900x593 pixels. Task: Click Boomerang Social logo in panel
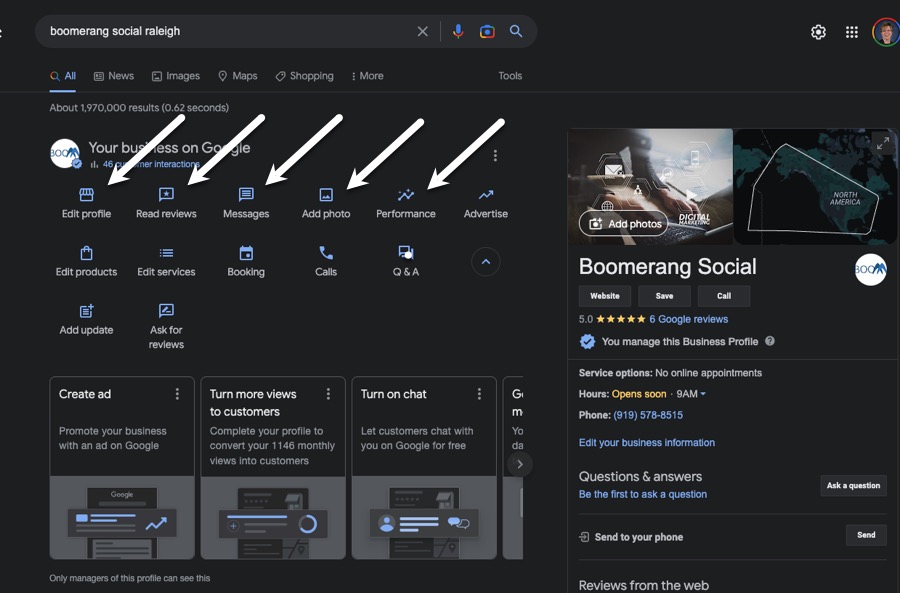coord(870,269)
